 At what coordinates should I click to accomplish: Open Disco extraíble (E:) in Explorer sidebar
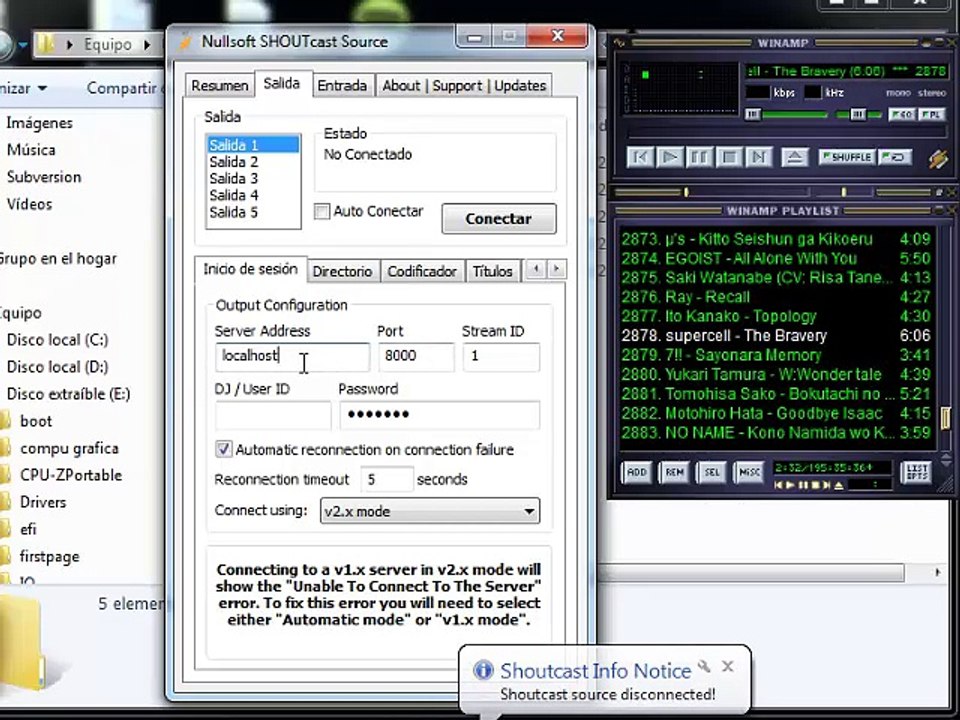click(x=69, y=394)
